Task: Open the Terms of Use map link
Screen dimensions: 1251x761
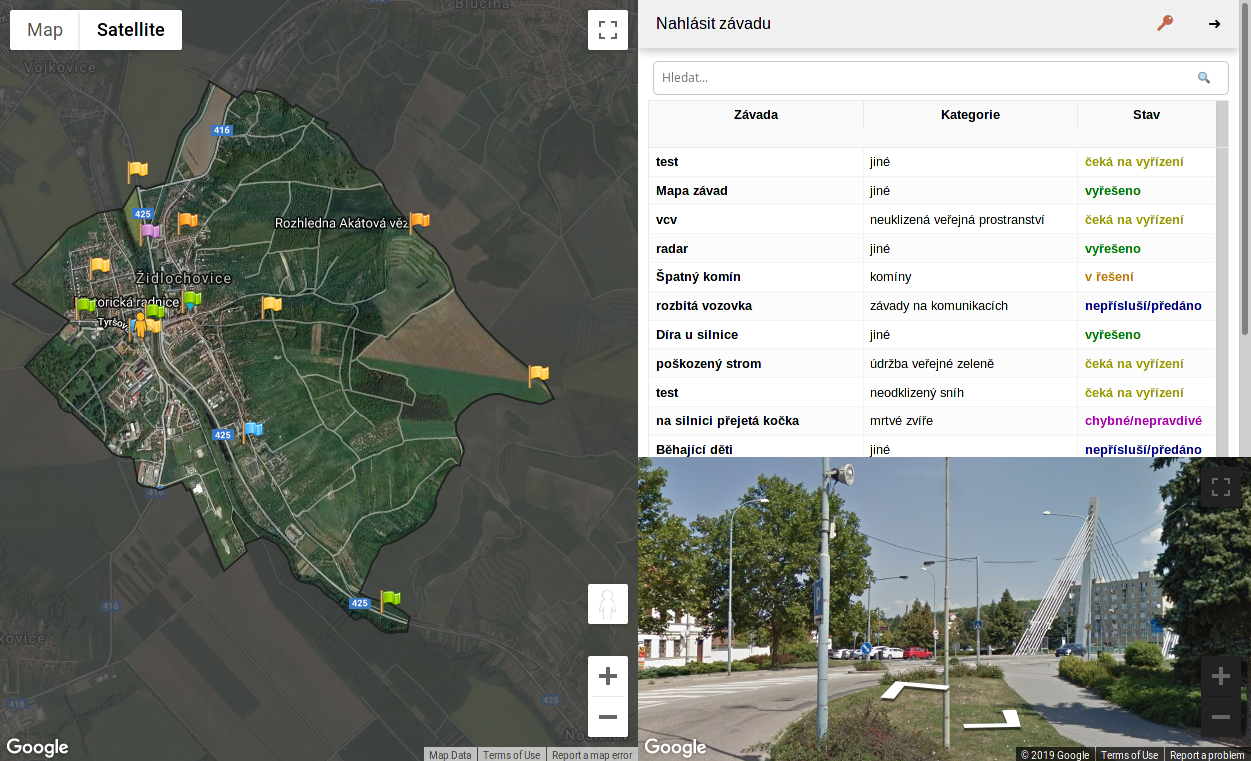Action: tap(511, 755)
